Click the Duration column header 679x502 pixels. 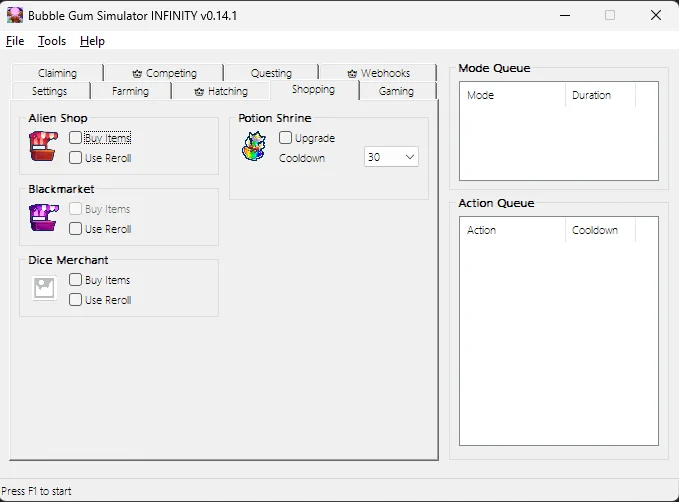[600, 95]
